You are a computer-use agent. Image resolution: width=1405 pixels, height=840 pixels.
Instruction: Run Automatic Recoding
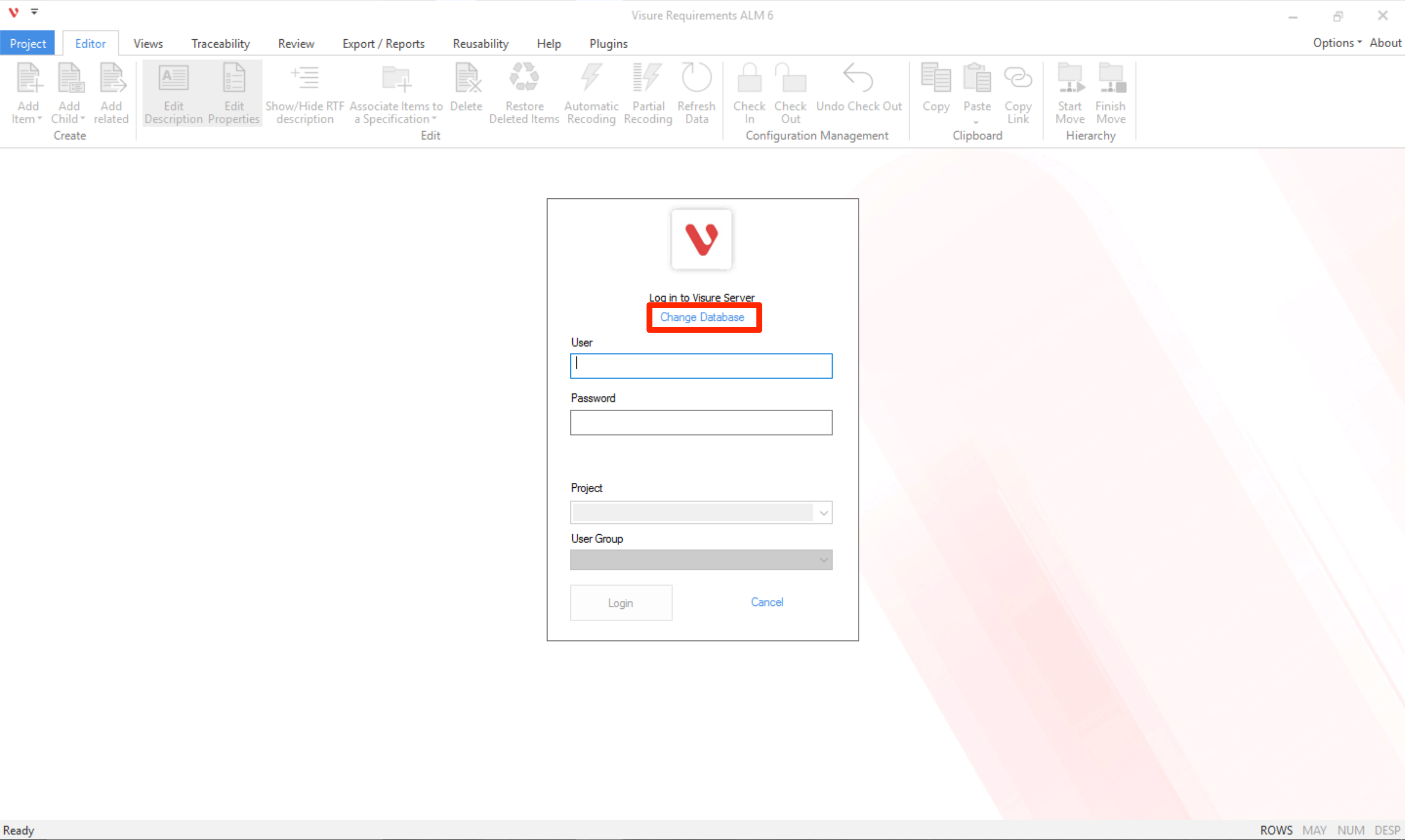590,93
